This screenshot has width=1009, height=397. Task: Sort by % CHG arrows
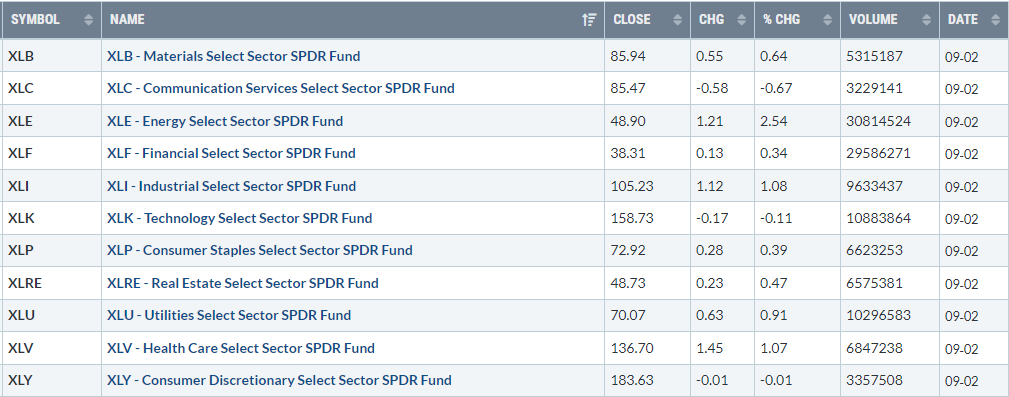[x=828, y=20]
